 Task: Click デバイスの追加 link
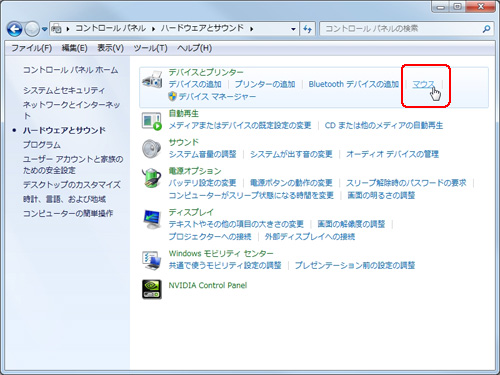coord(195,84)
